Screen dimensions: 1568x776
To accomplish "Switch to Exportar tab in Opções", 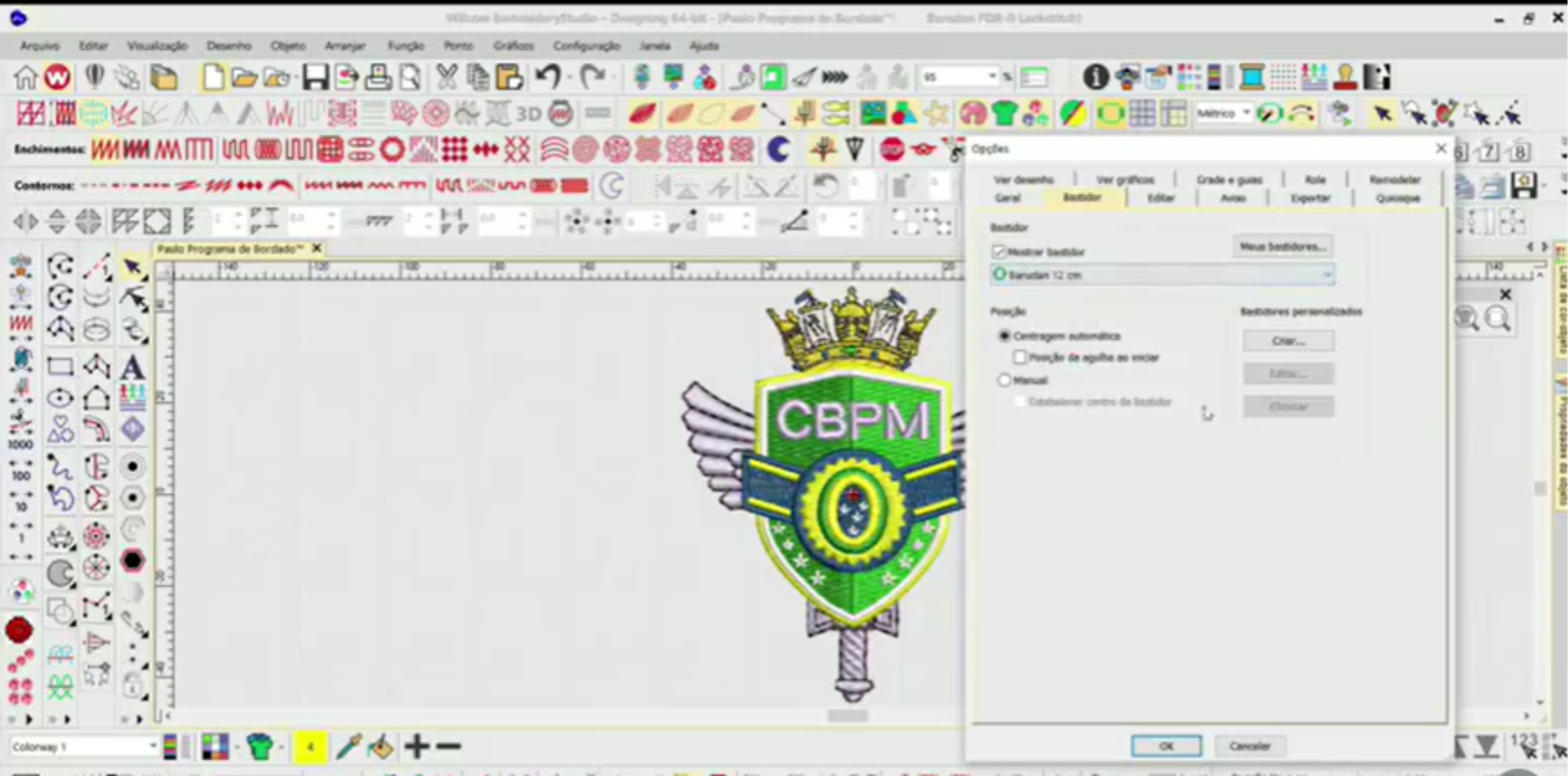I will pos(1310,198).
